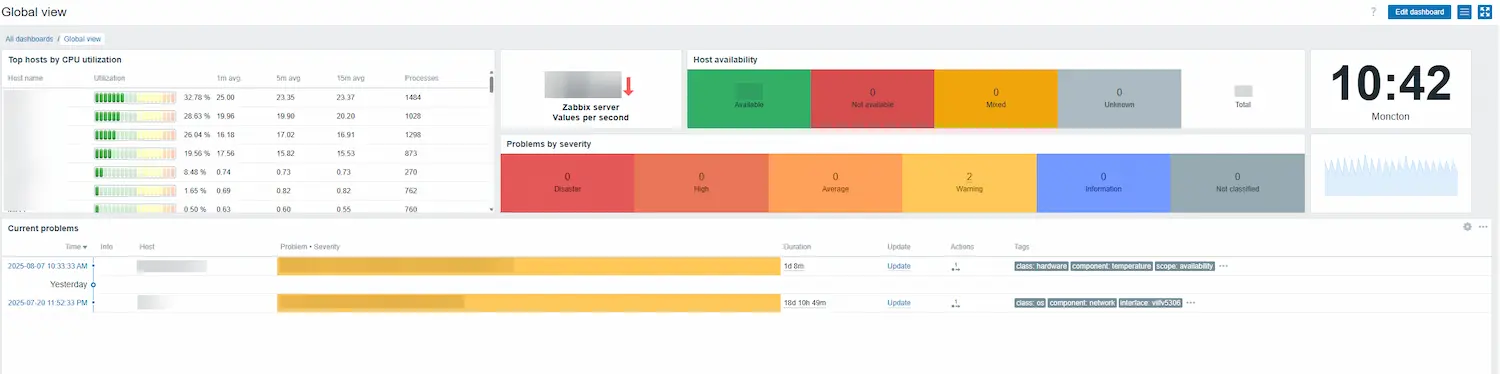
Task: Use the Top hosts widget scrollbar thumb
Action: click(491, 84)
